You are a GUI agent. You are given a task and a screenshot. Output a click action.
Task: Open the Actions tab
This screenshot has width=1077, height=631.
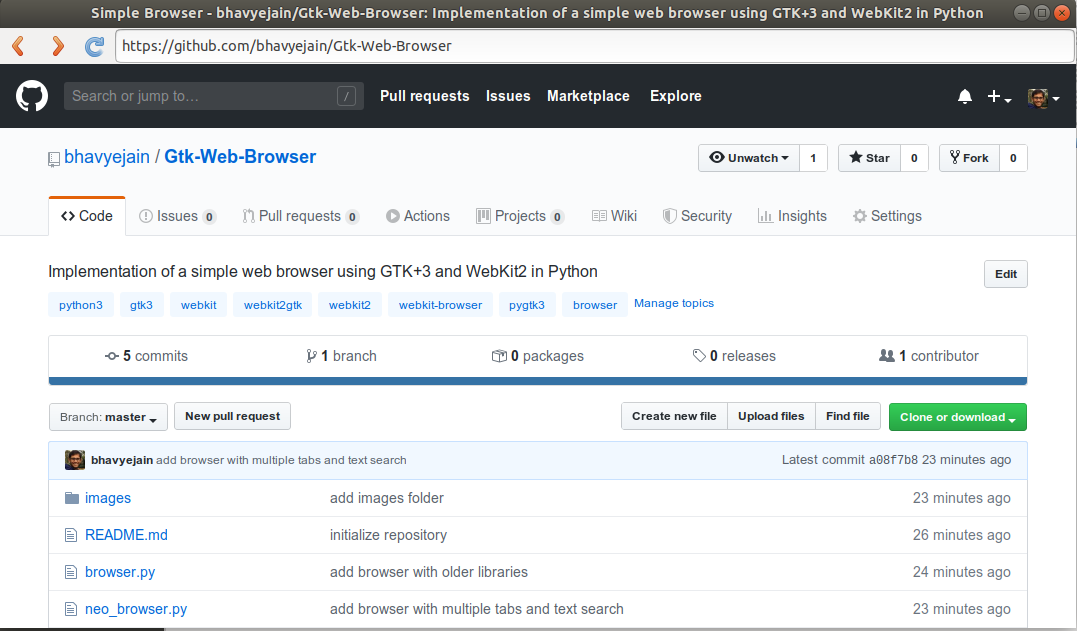point(418,216)
